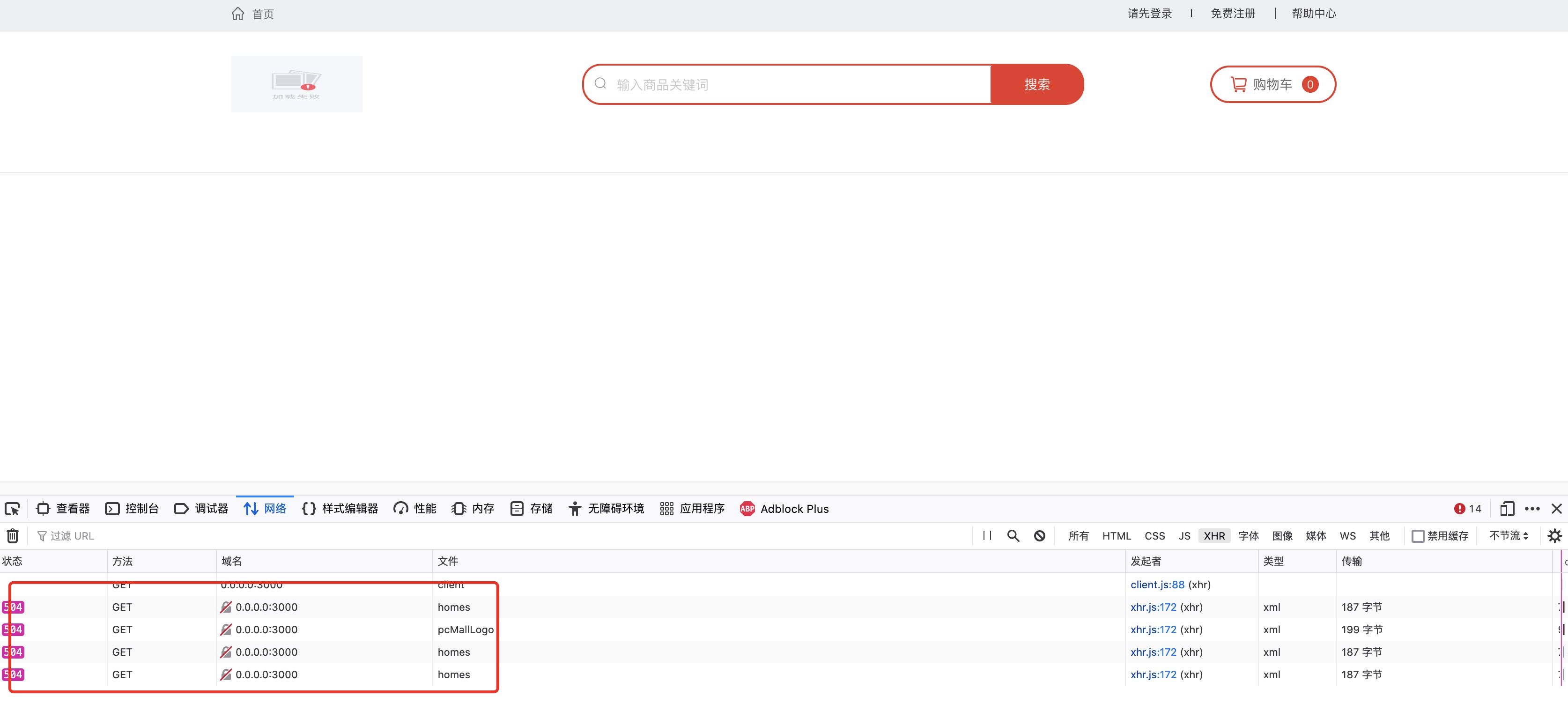
Task: Click the element picker icon in devtools
Action: pyautogui.click(x=12, y=508)
